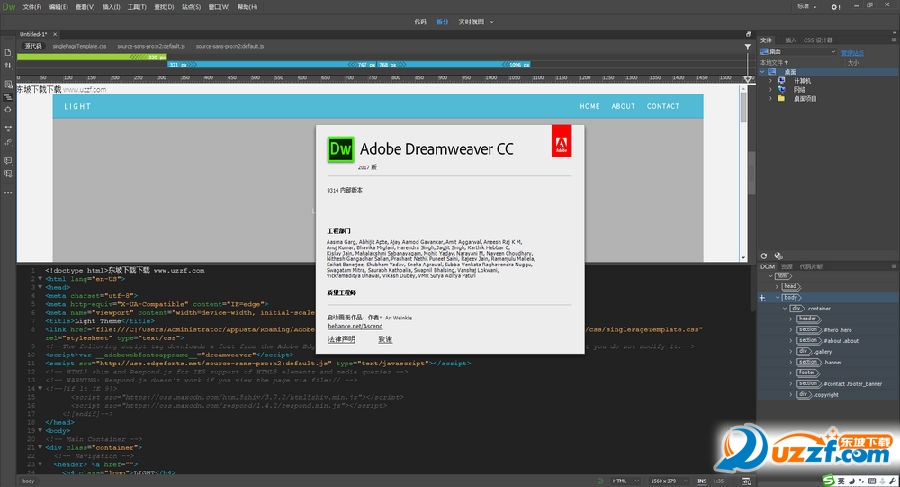The image size is (900, 487).
Task: Click the Filter related files funnel icon
Action: click(747, 47)
